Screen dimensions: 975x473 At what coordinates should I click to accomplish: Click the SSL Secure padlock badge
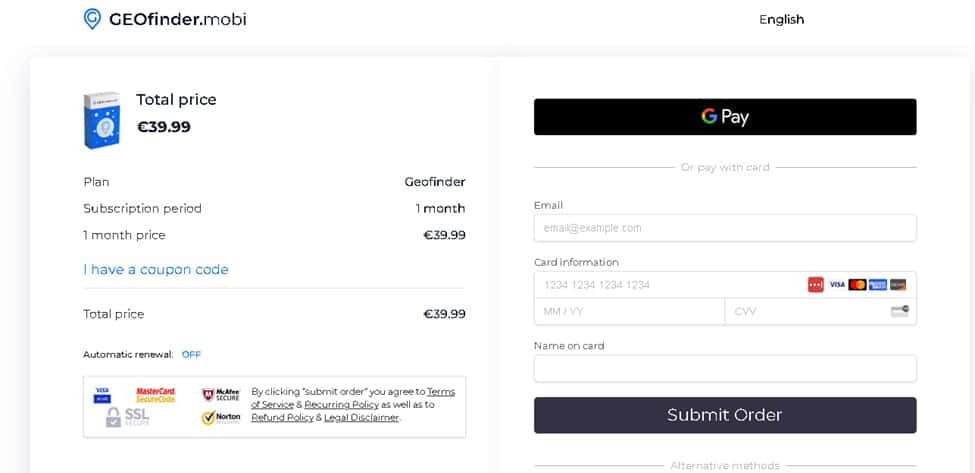coord(127,417)
